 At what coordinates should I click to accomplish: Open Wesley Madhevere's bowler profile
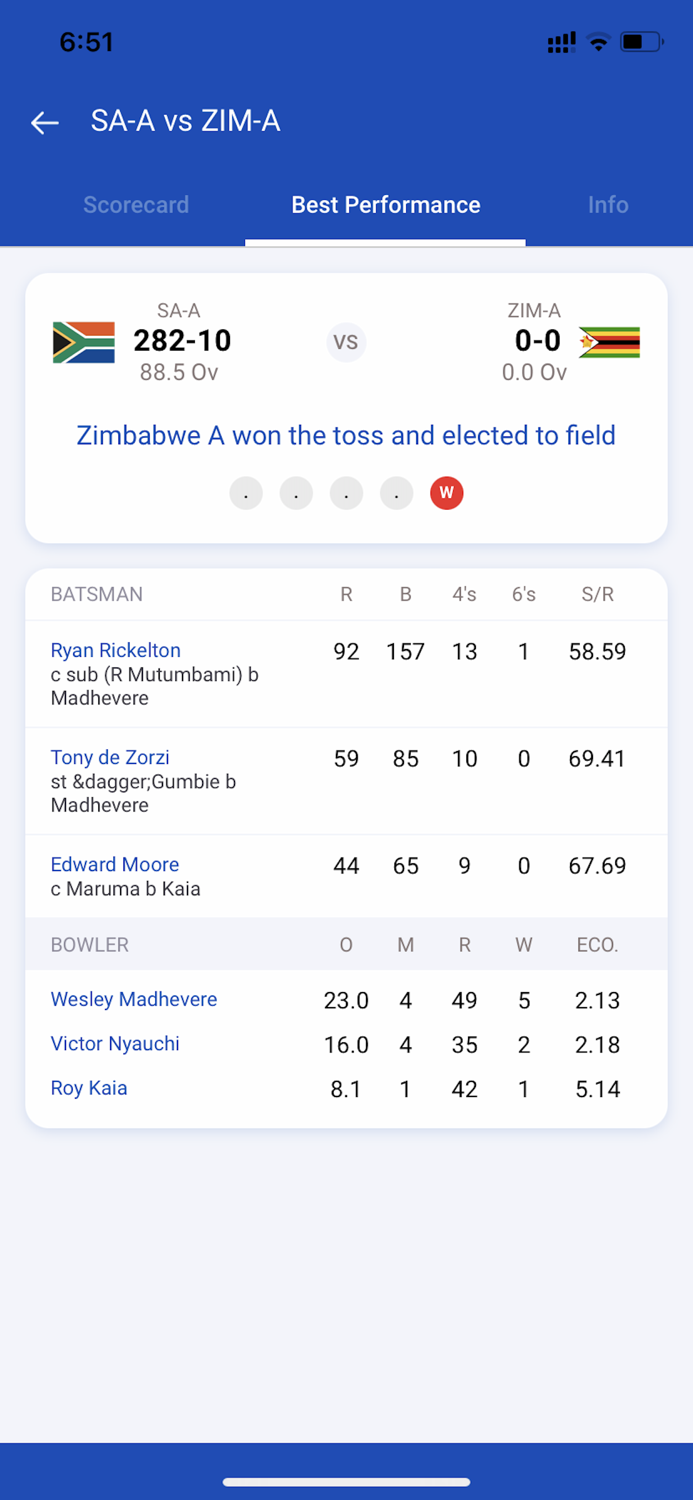[133, 999]
